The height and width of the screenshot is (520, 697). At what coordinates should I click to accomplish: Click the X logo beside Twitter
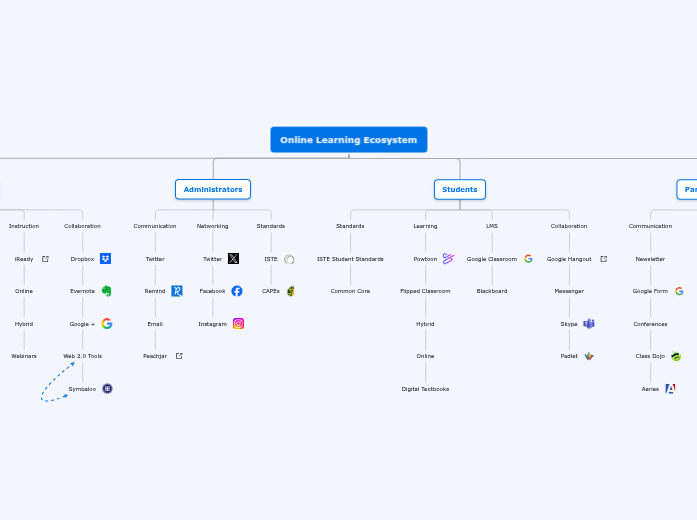pyautogui.click(x=233, y=259)
